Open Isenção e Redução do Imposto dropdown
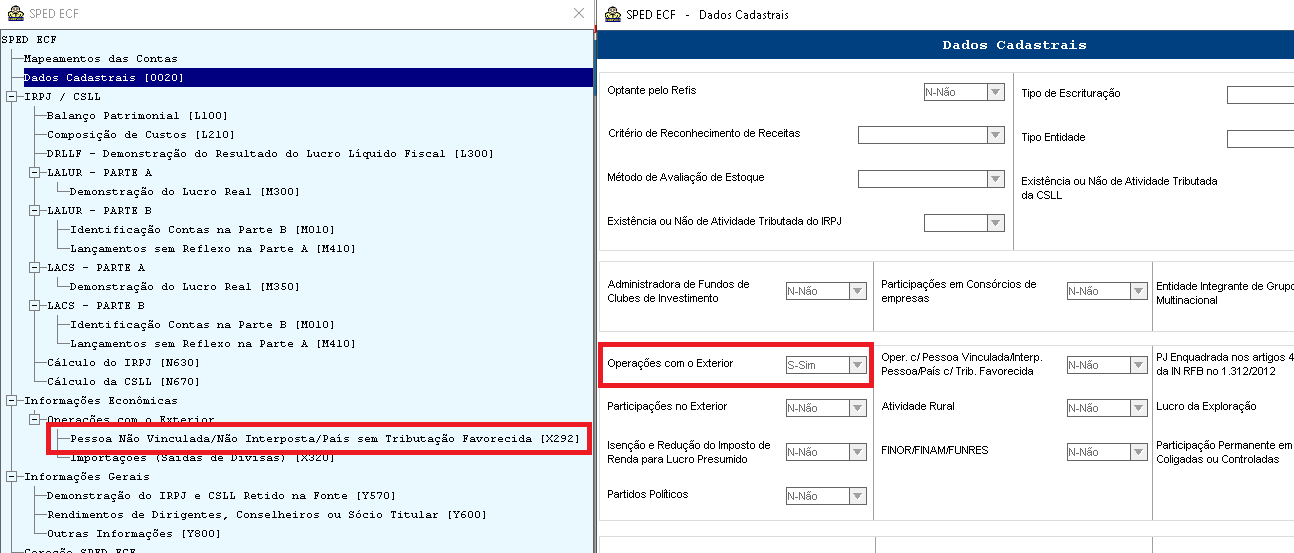Viewport: 1294px width, 553px height. pos(857,452)
